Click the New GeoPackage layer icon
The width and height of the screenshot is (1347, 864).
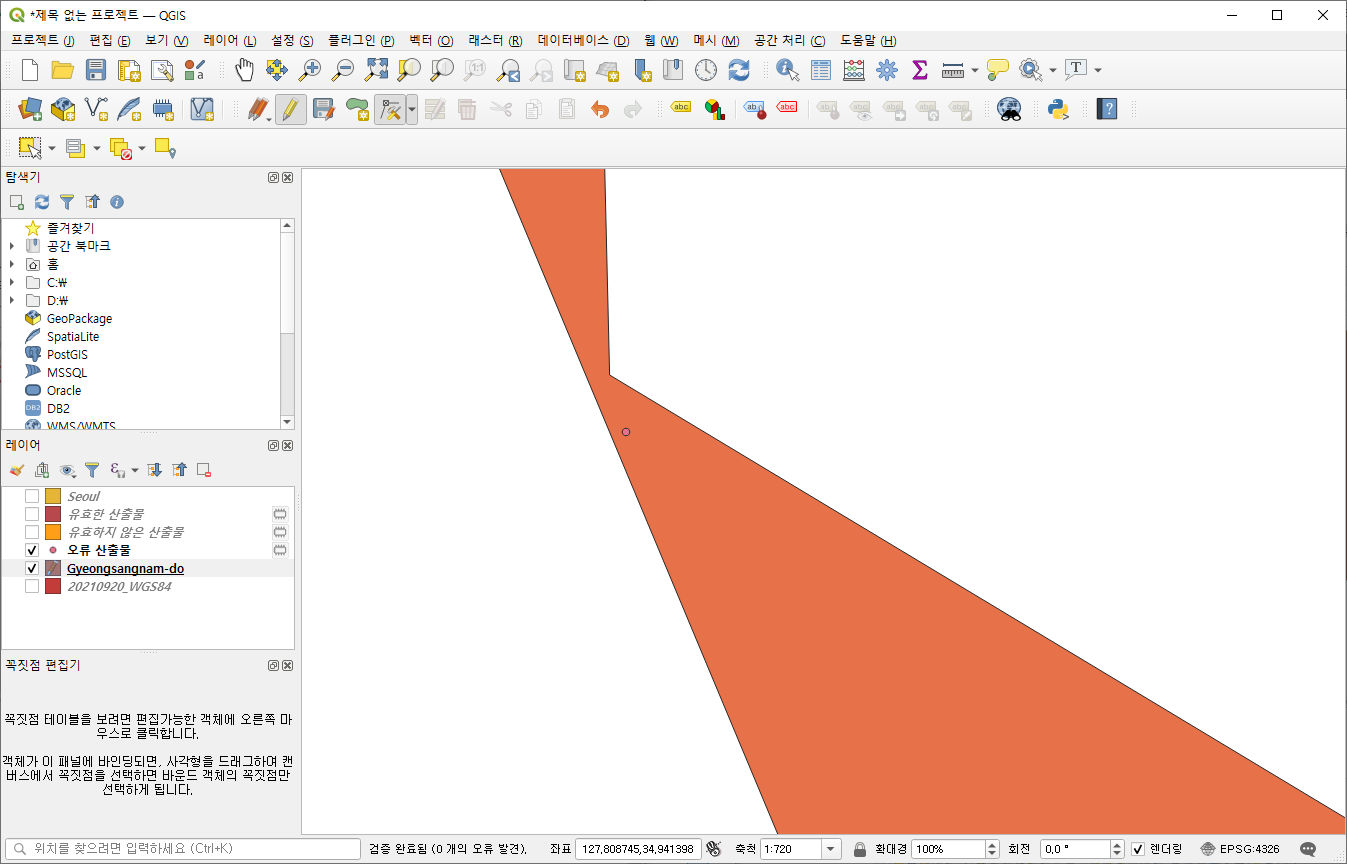tap(63, 109)
